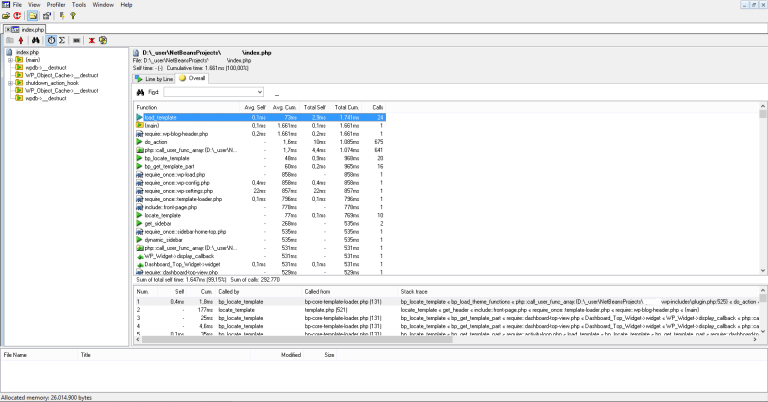Click the open file folder icon
The image size is (768, 402).
click(x=6, y=16)
